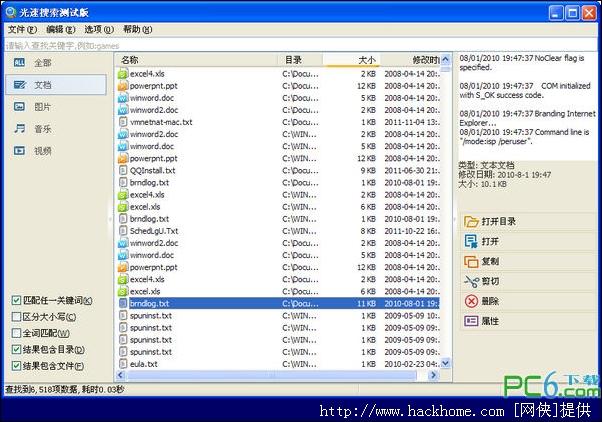Click the 删除 red delete icon
The height and width of the screenshot is (422, 602).
pos(471,301)
